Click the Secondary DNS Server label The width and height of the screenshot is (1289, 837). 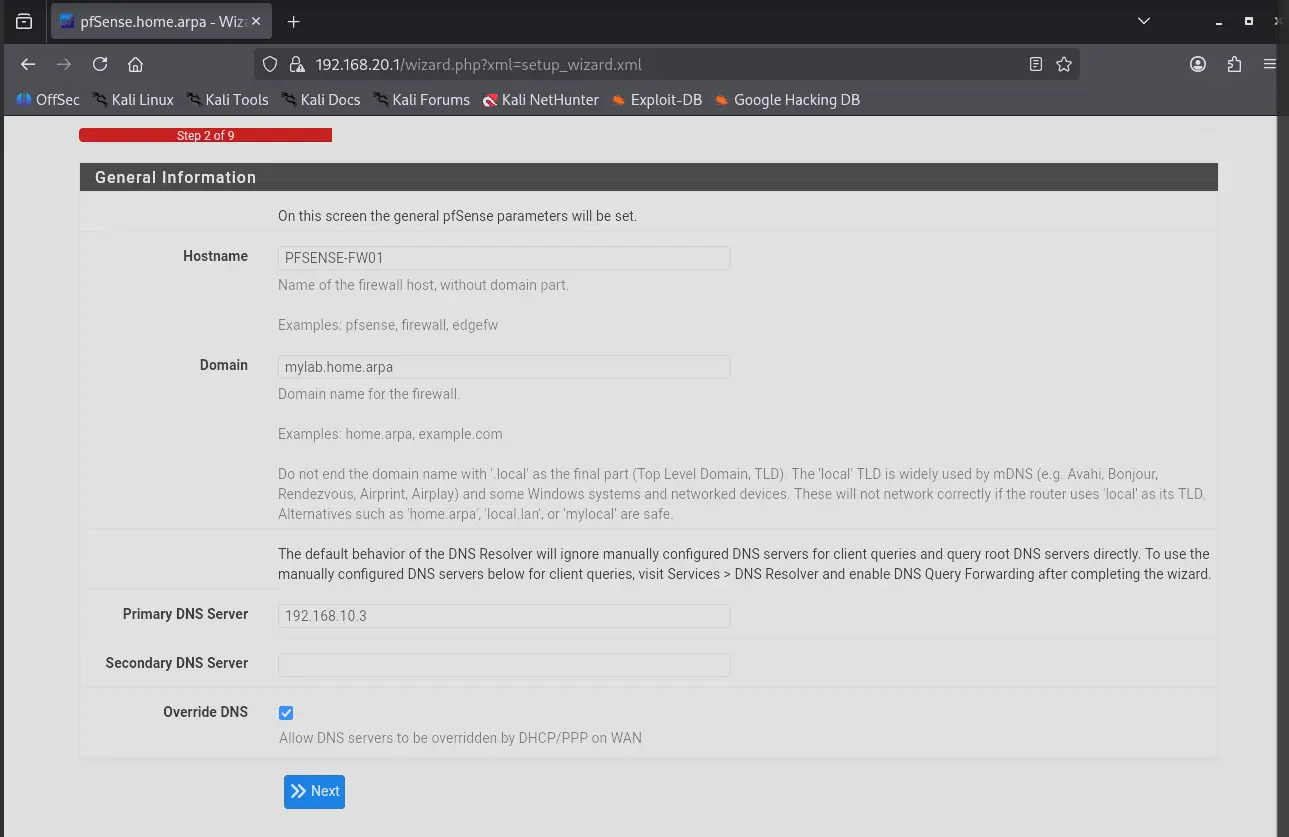pyautogui.click(x=177, y=663)
